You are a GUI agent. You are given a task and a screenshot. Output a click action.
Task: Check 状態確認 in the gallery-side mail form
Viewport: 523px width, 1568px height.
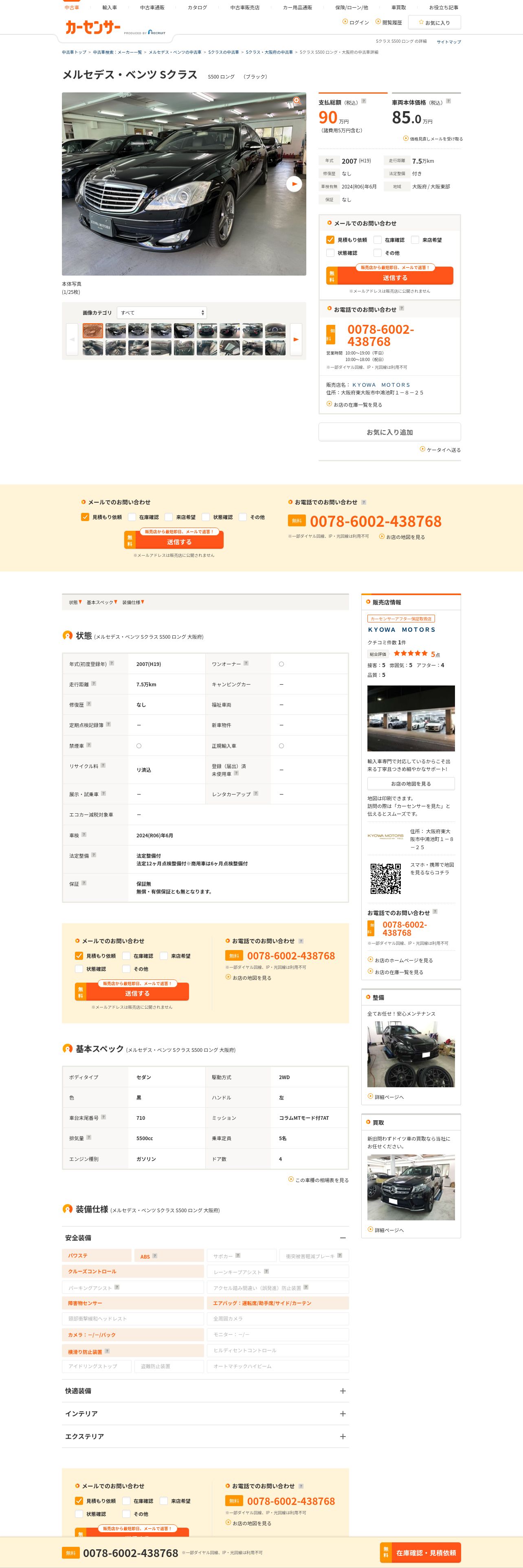(330, 253)
